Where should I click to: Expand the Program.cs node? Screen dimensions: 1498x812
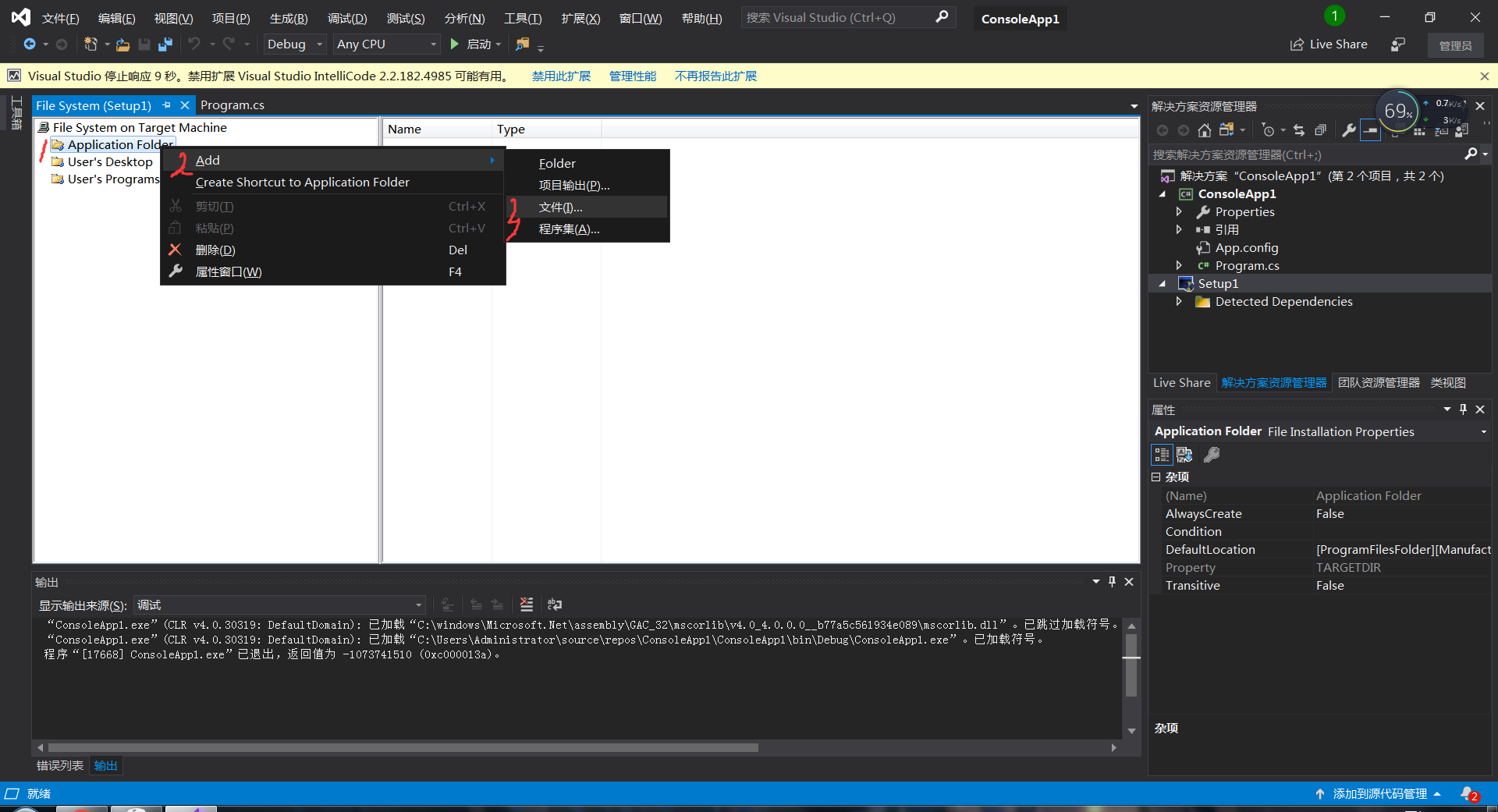coord(1179,266)
